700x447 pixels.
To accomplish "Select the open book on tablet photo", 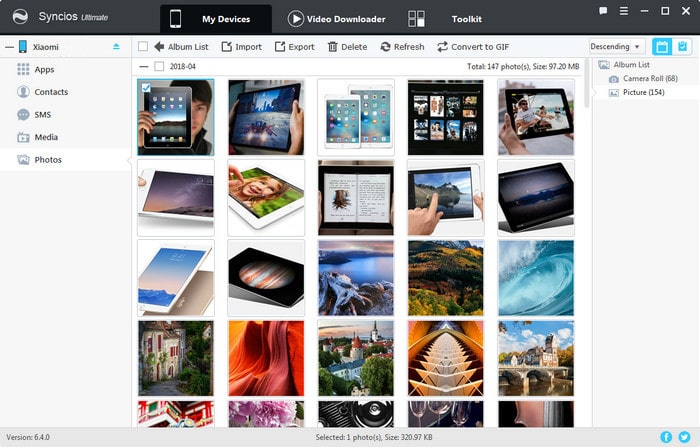I will [x=356, y=198].
